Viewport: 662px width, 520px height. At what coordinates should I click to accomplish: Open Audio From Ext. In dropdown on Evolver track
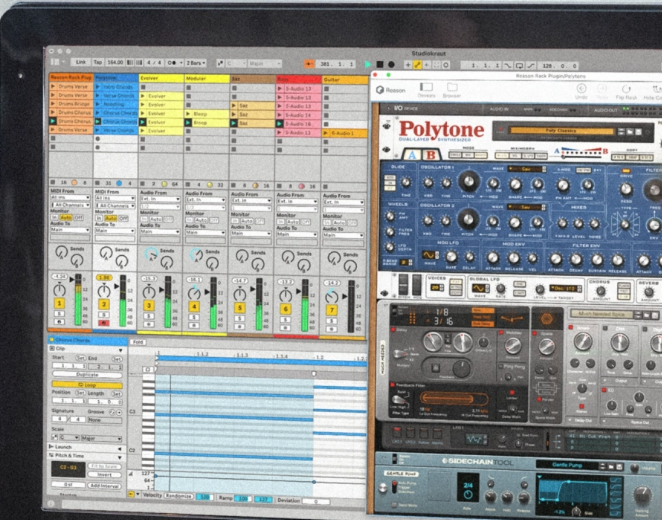pos(160,199)
